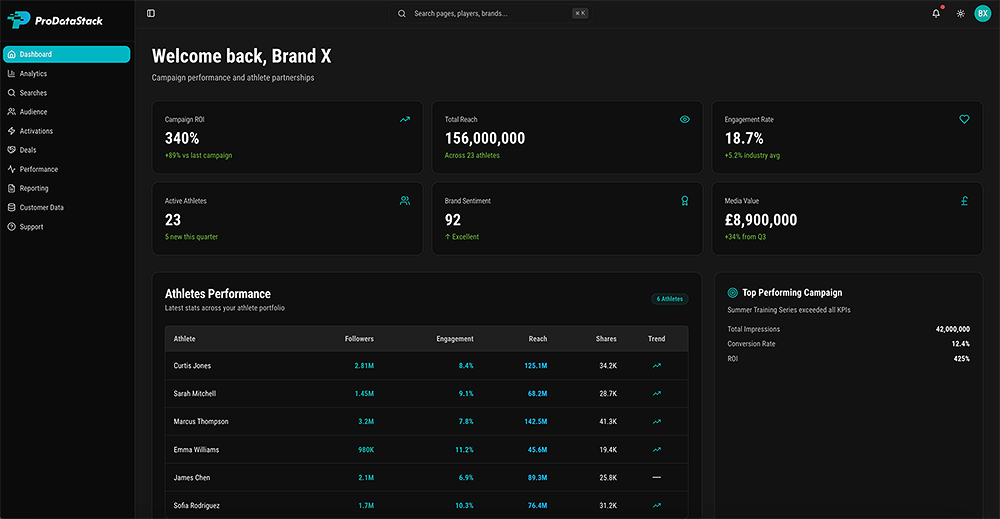1000x519 pixels.
Task: Select Audience in the sidebar
Action: click(33, 112)
